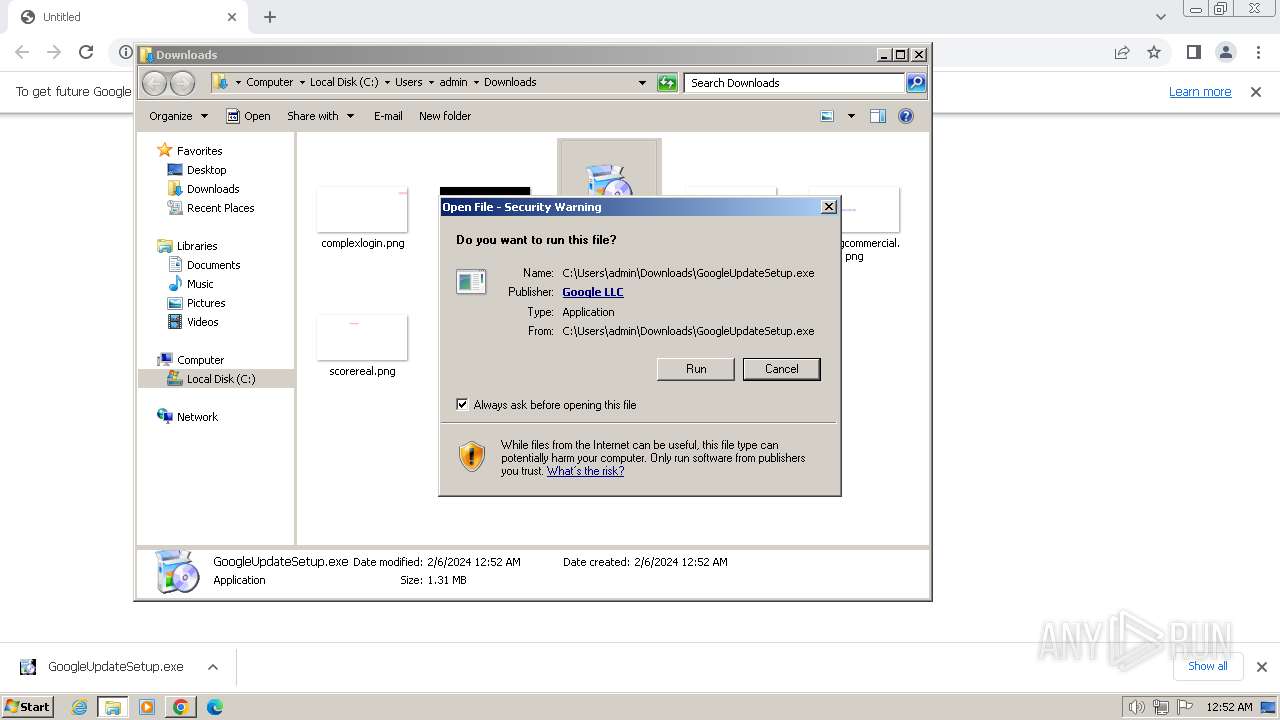Dismiss Chrome infobar with X
The width and height of the screenshot is (1280, 720).
pyautogui.click(x=1256, y=91)
